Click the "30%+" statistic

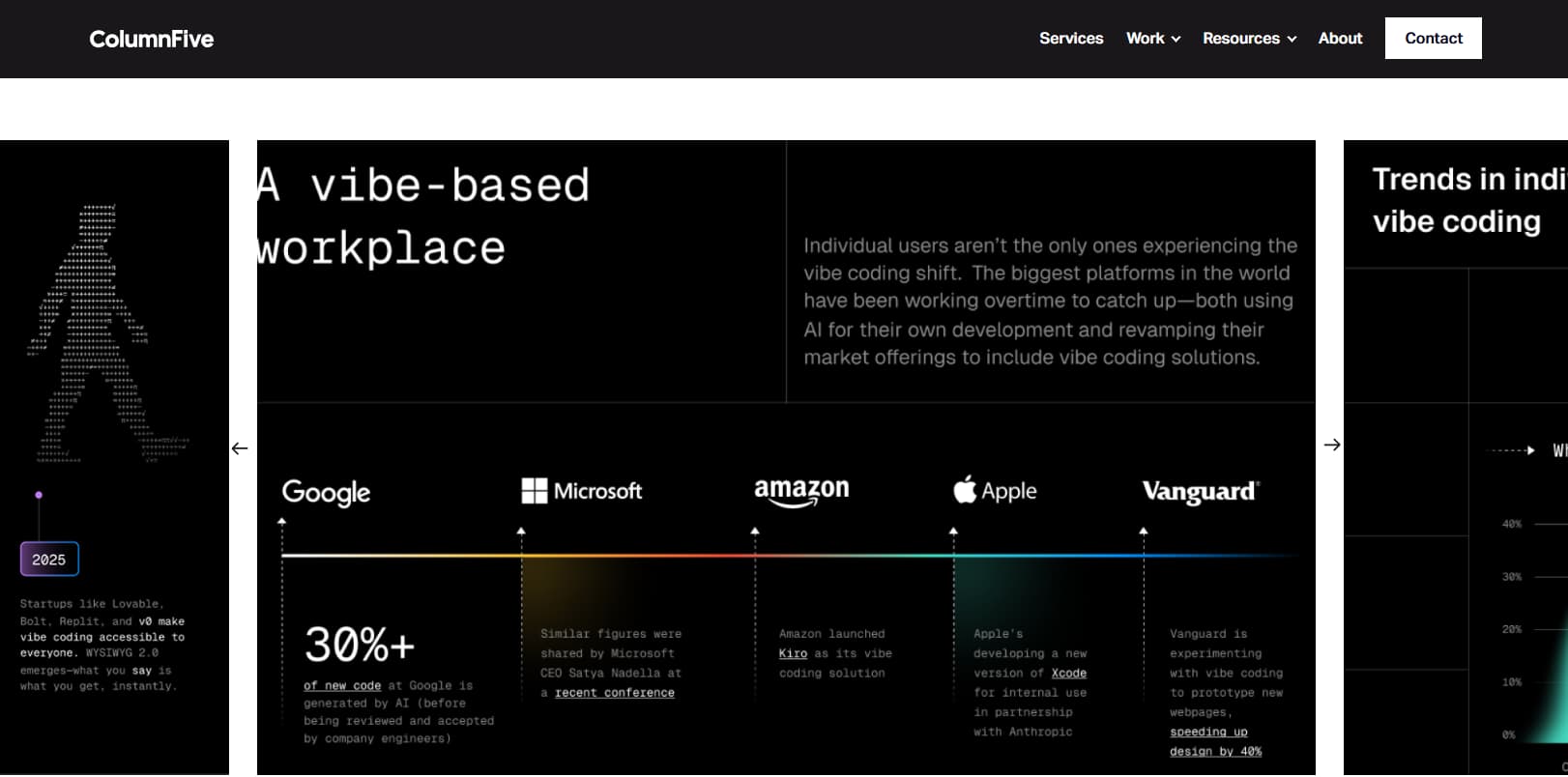pyautogui.click(x=360, y=645)
